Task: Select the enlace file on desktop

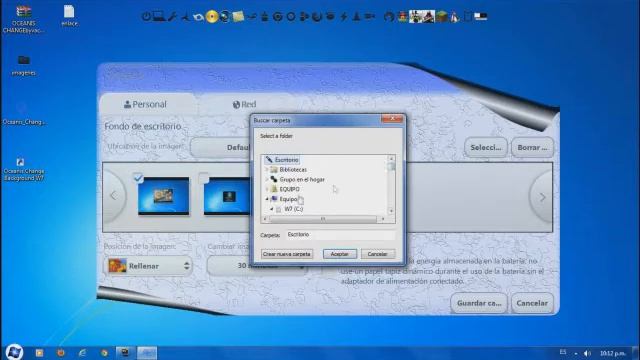Action: 69,16
